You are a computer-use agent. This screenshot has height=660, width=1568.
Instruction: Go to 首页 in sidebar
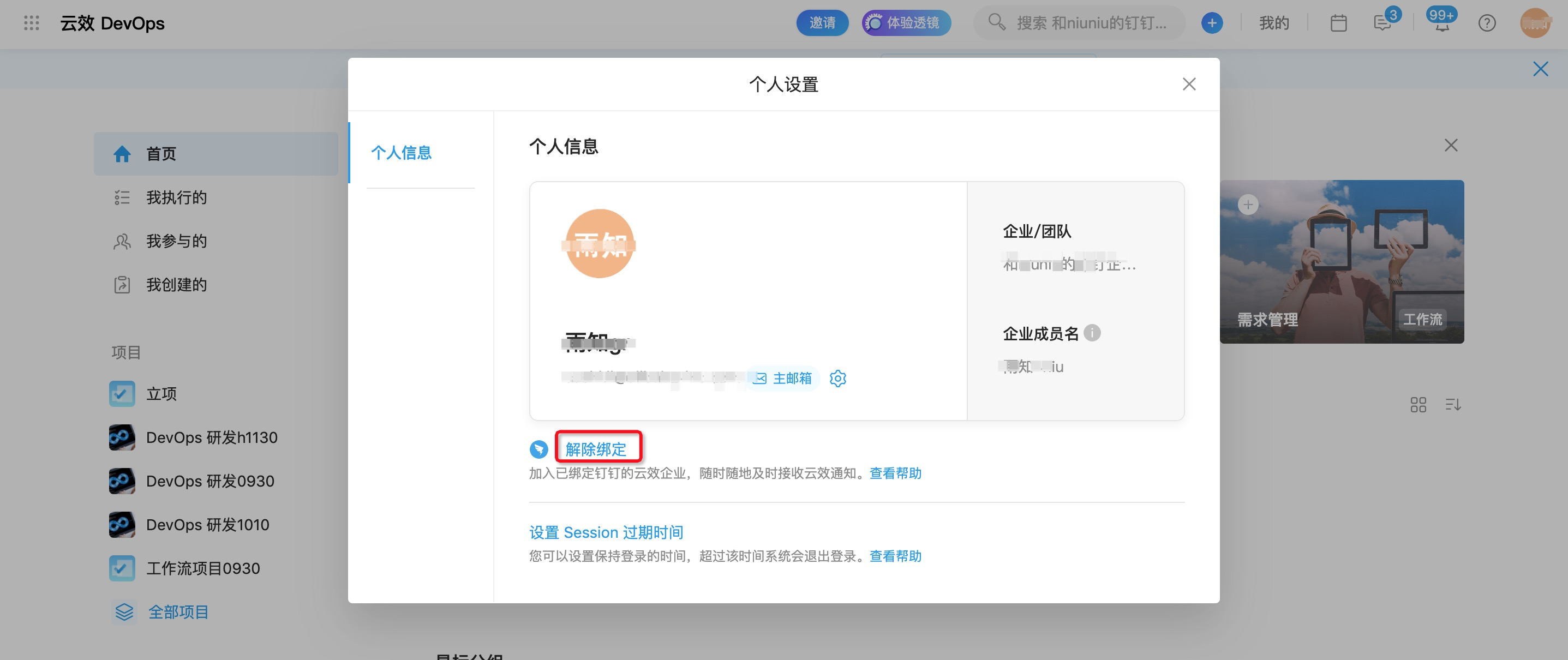(x=216, y=154)
